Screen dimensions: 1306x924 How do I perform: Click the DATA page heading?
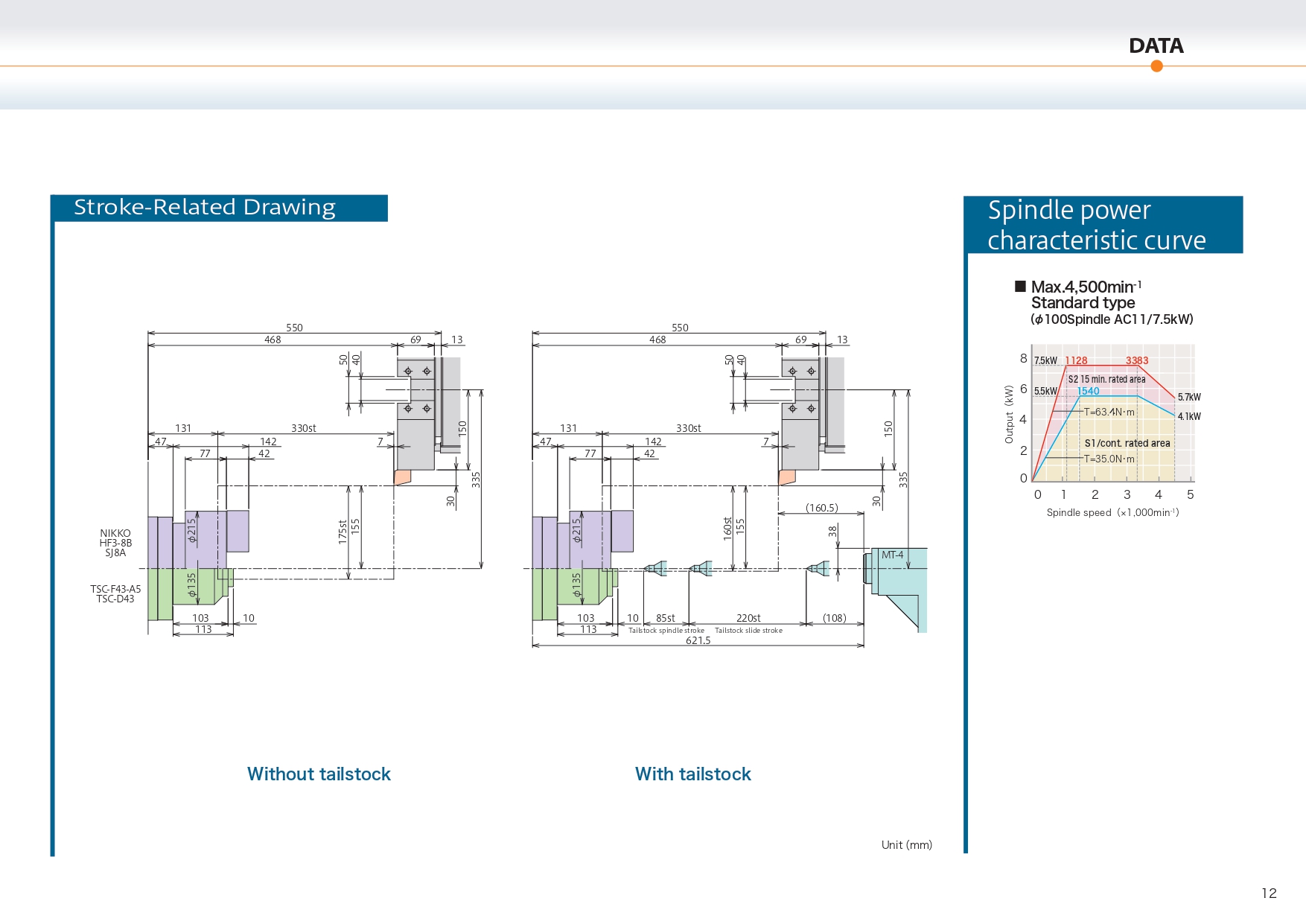(x=1156, y=46)
